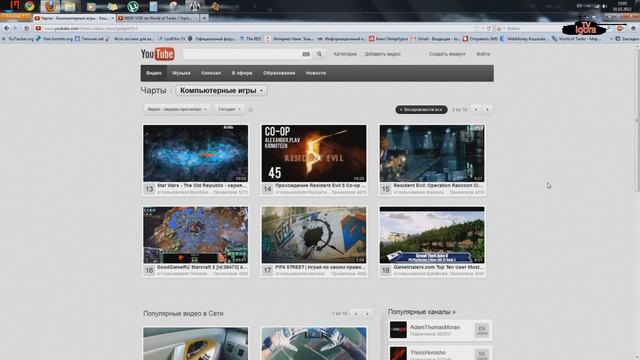Open the Популярные каналы heading link
This screenshot has width=640, height=360.
pyautogui.click(x=422, y=312)
